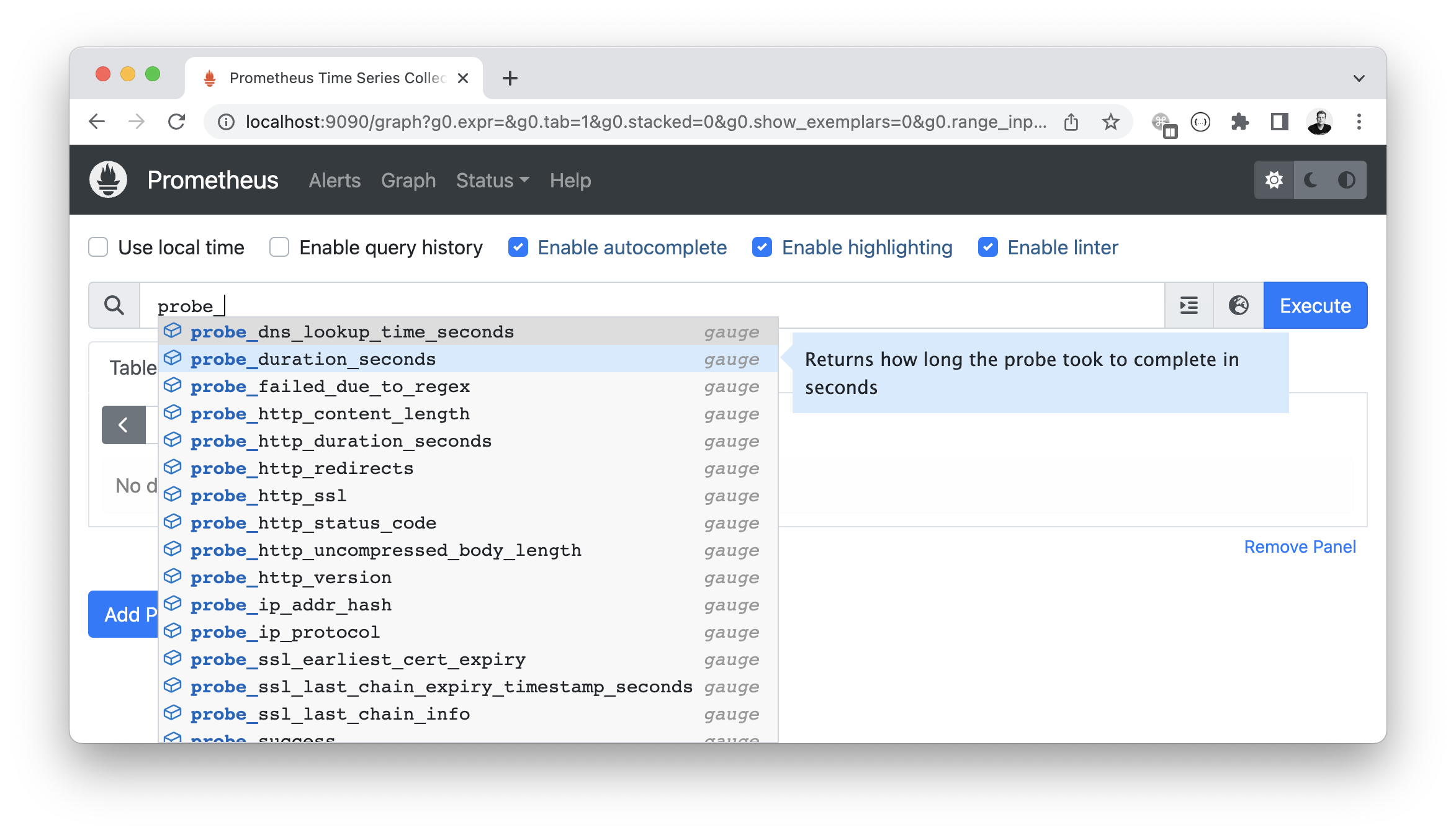Disable the highlighting checkbox

[x=762, y=247]
